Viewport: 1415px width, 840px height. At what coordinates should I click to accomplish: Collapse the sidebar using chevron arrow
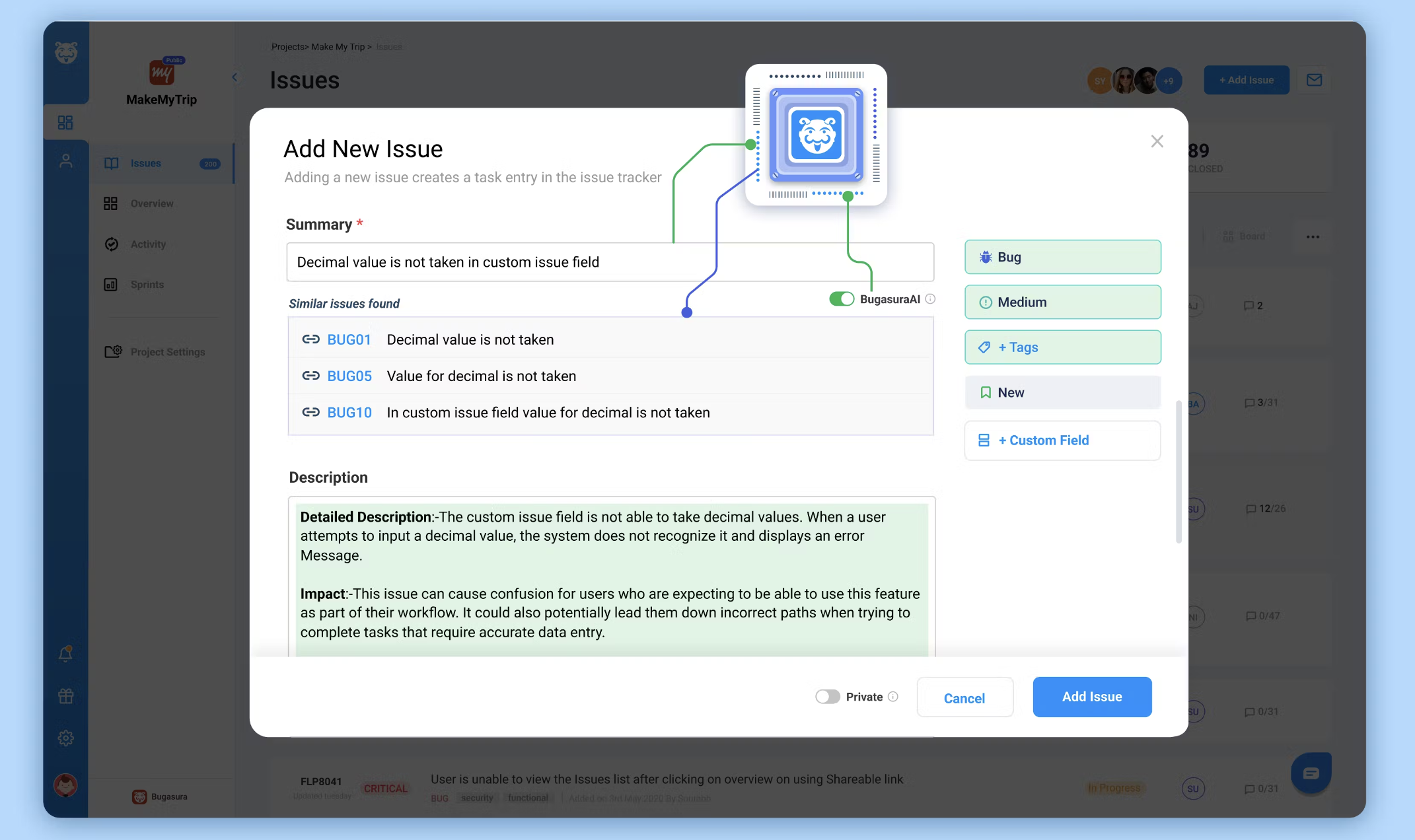pos(235,77)
